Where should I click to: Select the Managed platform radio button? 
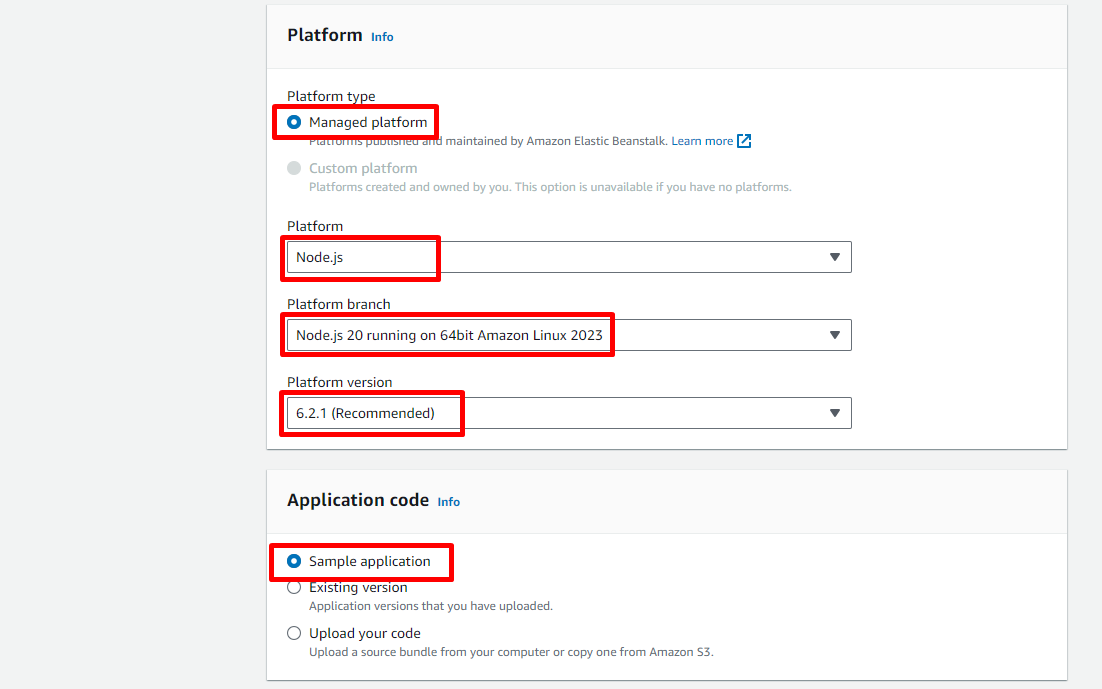(x=294, y=122)
